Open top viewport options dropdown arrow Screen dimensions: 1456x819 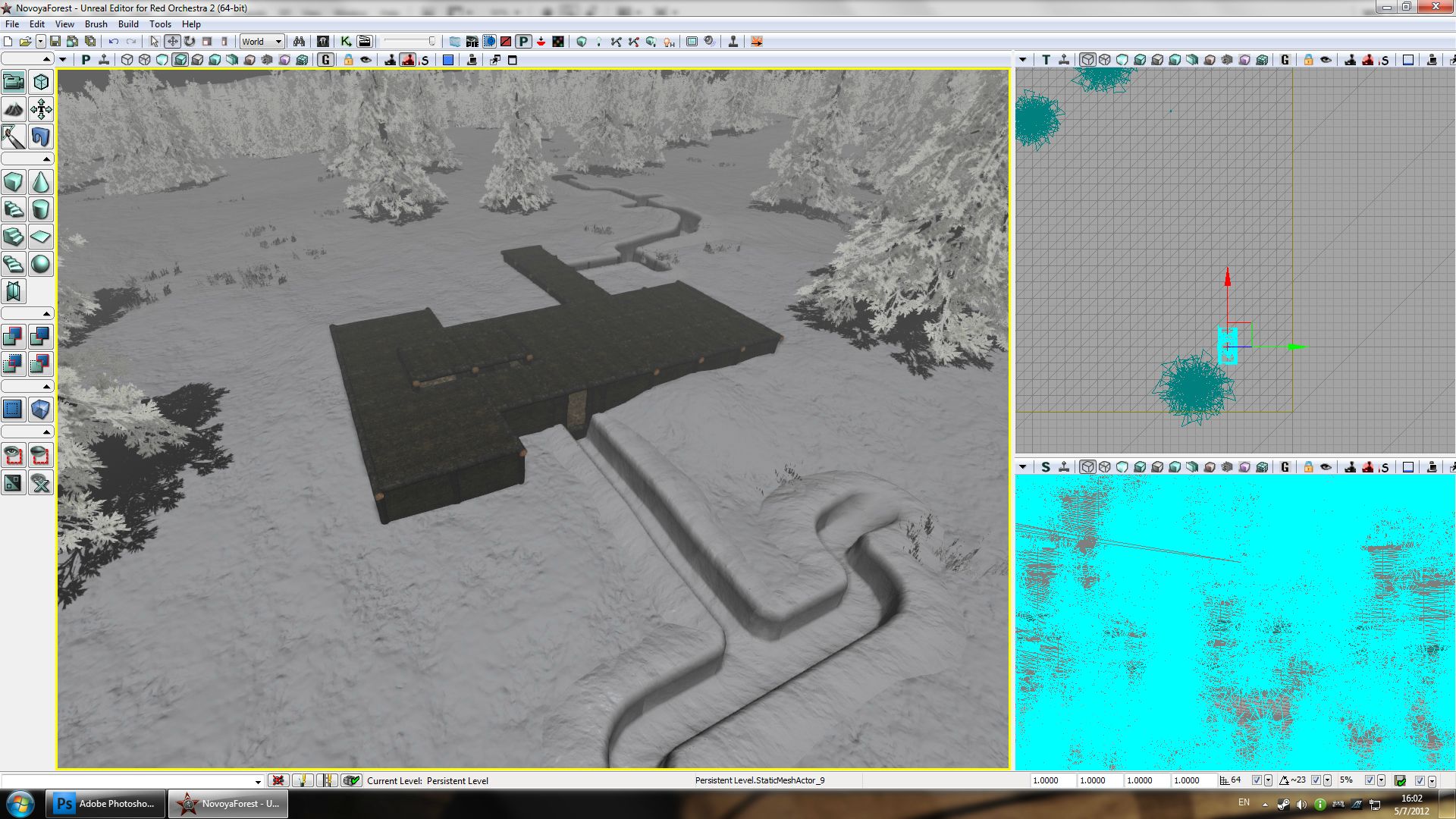click(1023, 60)
